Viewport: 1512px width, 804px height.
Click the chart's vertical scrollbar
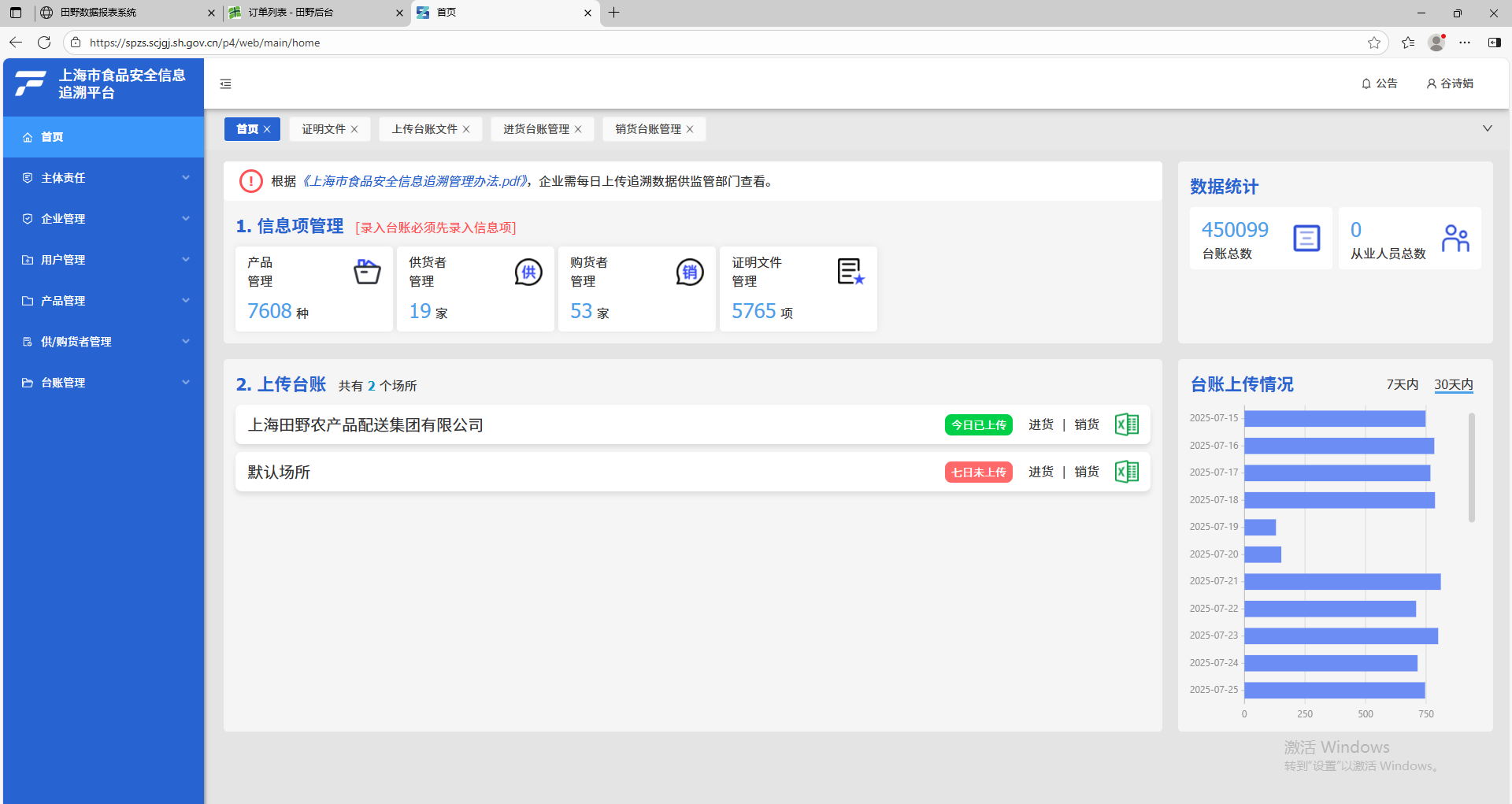point(1471,468)
